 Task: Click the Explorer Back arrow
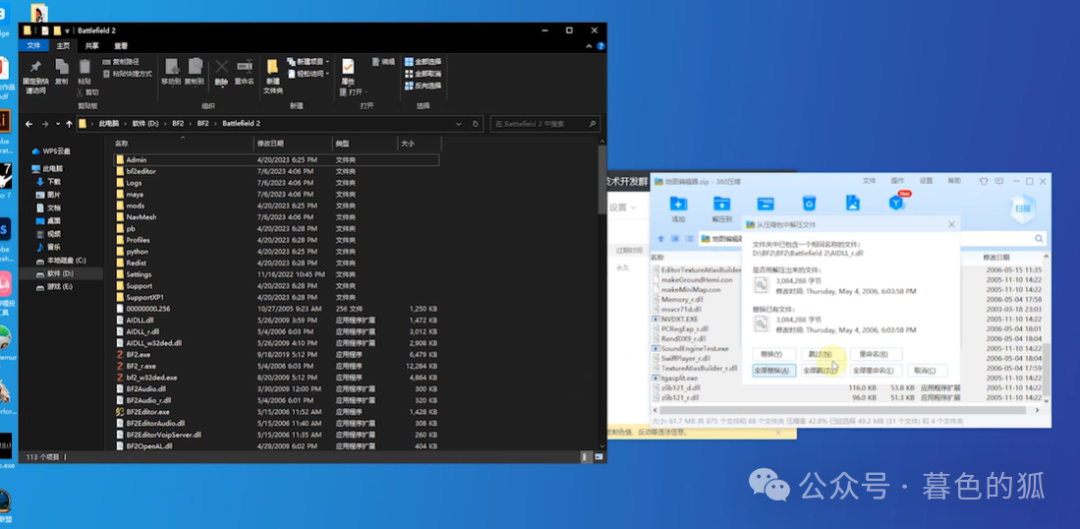29,124
